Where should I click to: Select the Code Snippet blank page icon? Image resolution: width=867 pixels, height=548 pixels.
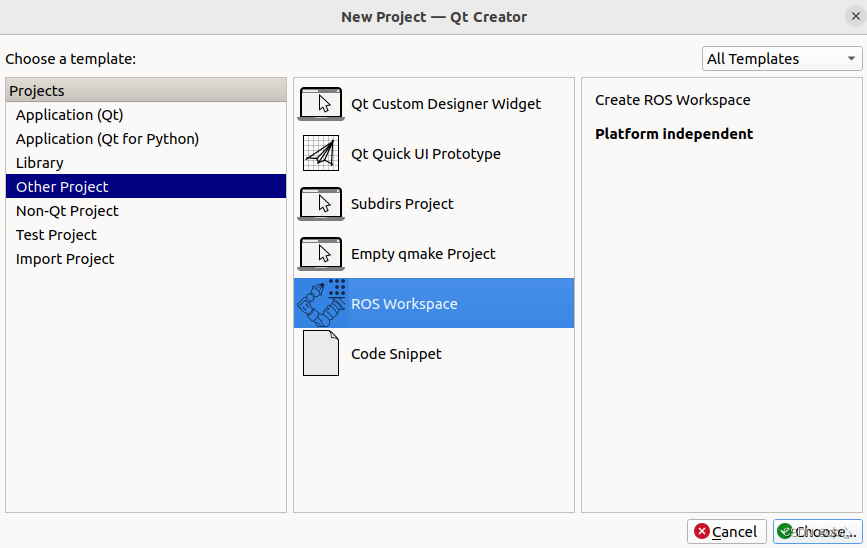[x=321, y=353]
